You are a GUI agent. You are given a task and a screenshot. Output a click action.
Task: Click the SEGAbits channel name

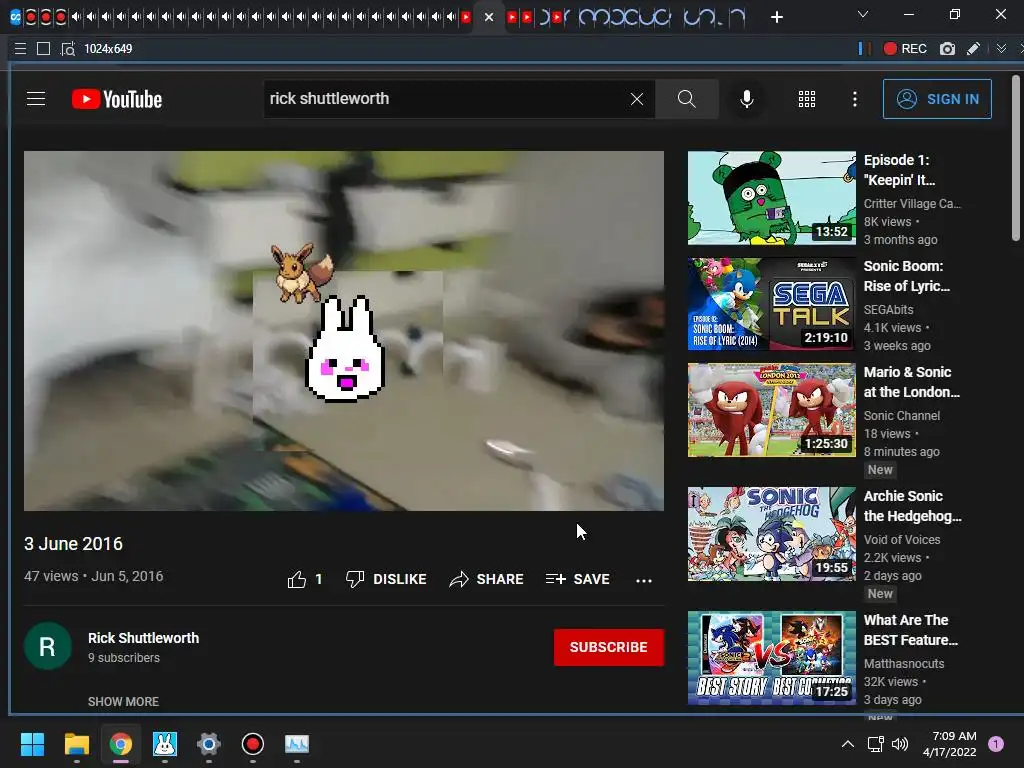[x=888, y=310]
